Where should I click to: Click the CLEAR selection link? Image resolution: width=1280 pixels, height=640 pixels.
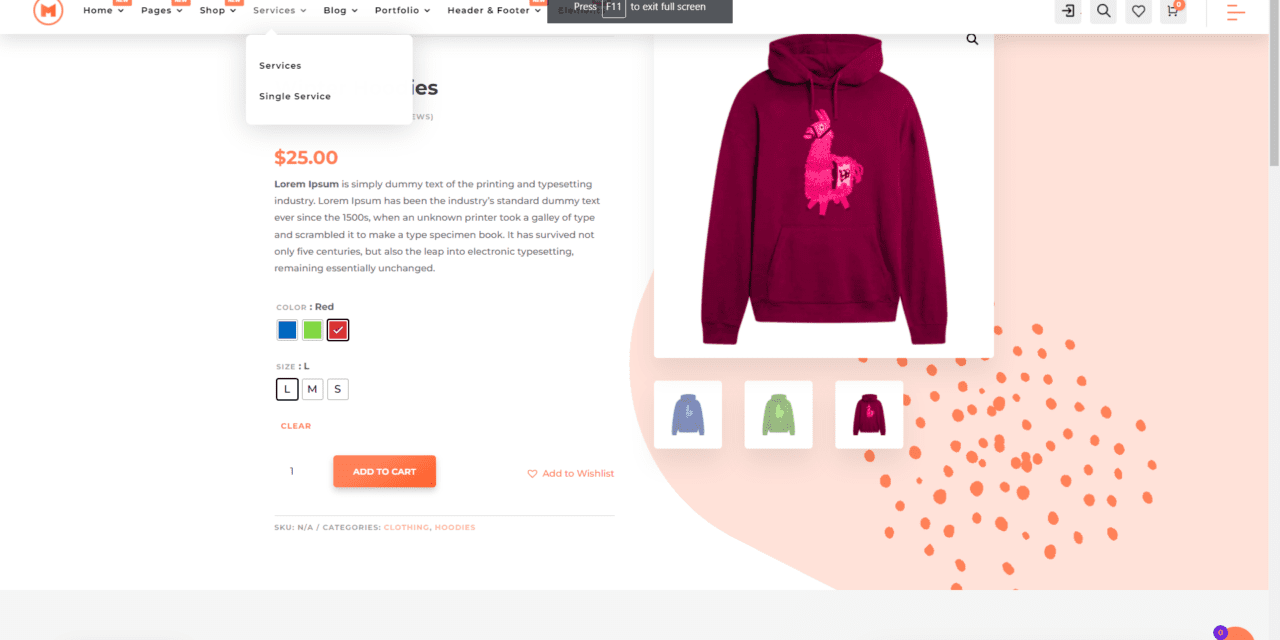click(296, 426)
